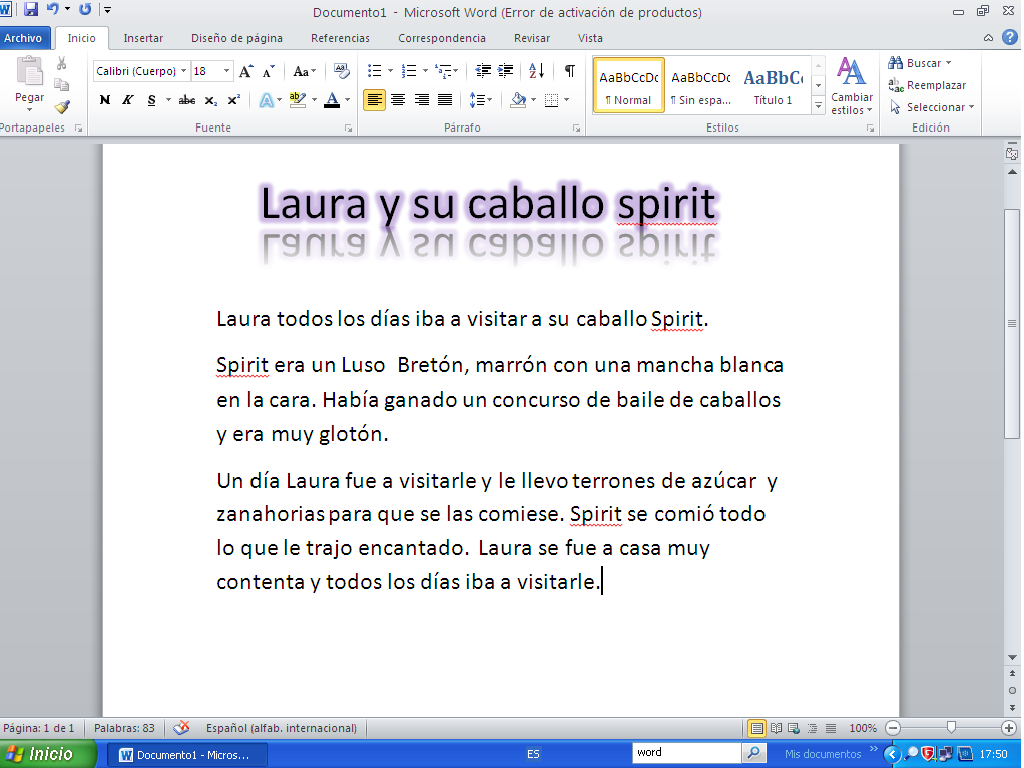Click the Format Painter brush icon
Viewport: 1024px width, 768px height.
click(x=62, y=107)
